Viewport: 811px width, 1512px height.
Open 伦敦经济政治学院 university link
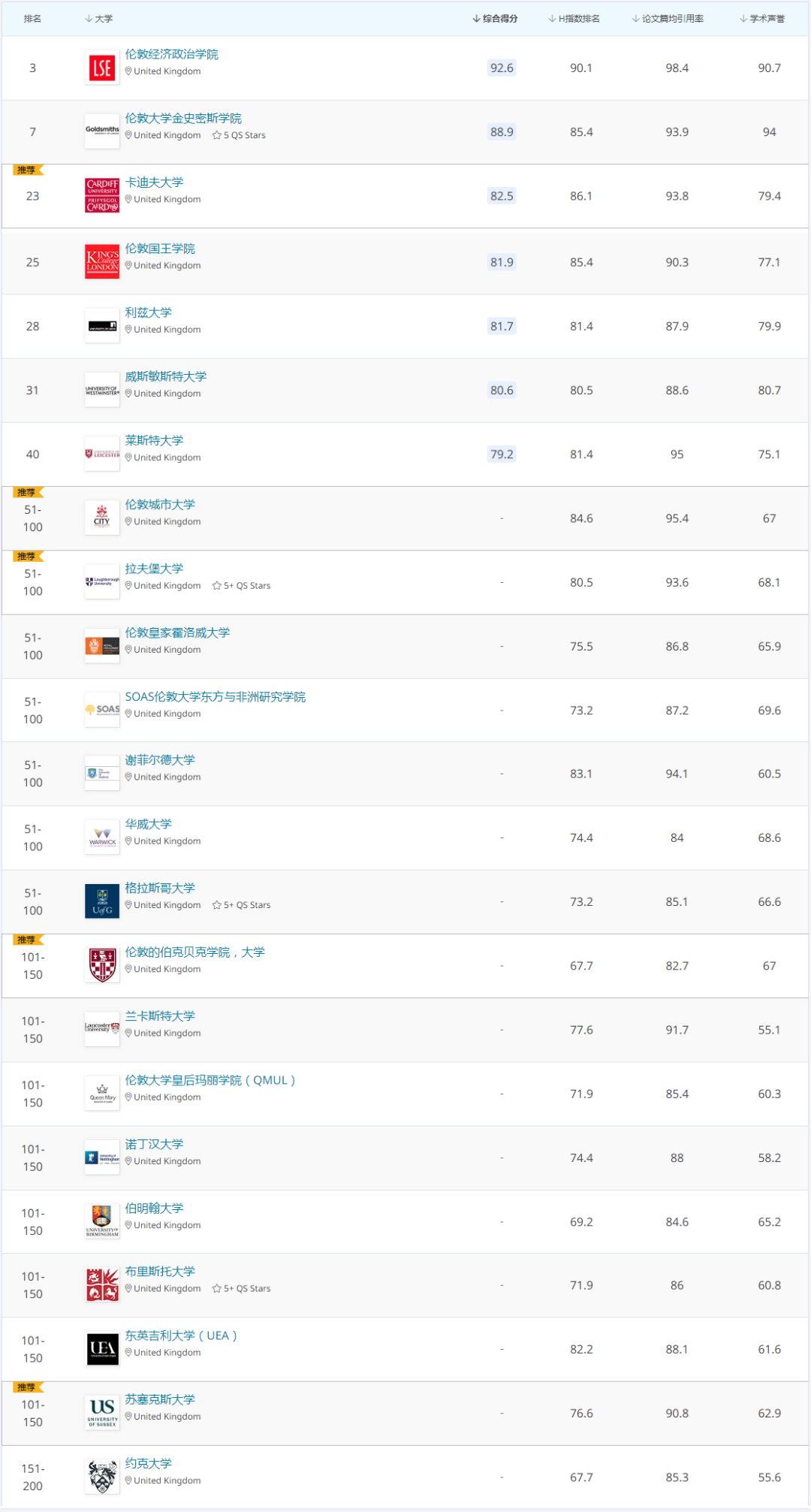coord(171,54)
